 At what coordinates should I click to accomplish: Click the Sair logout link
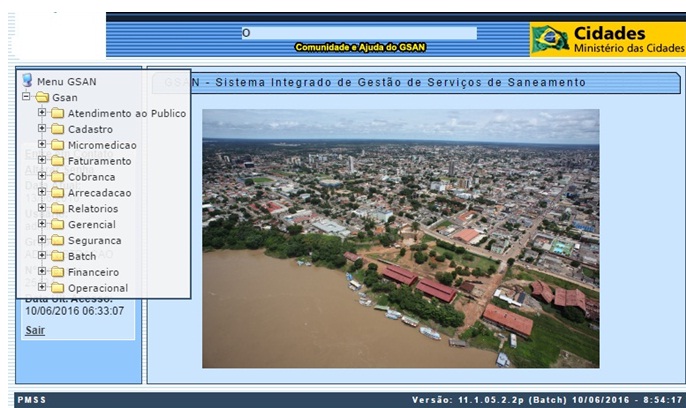point(35,330)
